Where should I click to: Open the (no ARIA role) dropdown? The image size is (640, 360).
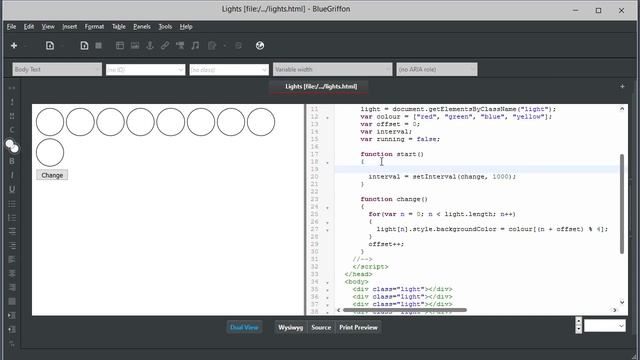pyautogui.click(x=436, y=69)
